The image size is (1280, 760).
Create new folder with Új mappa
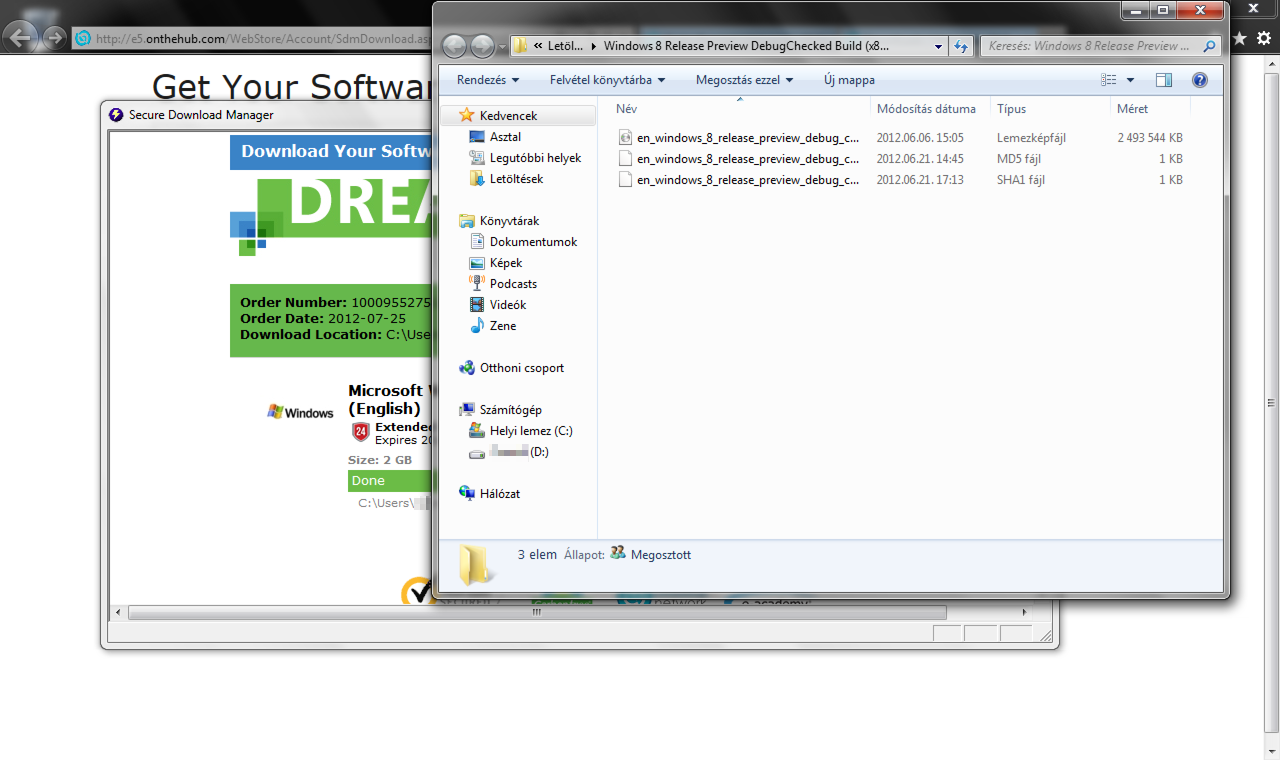pos(849,80)
